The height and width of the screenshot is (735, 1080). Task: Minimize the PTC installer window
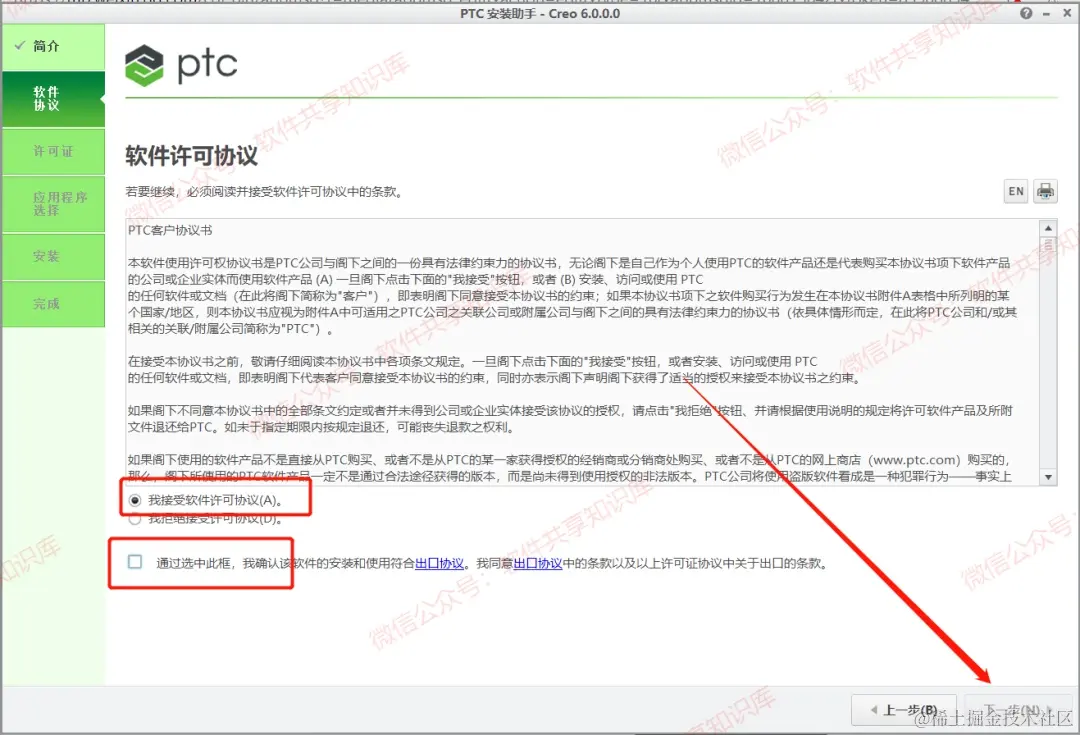(x=1046, y=13)
